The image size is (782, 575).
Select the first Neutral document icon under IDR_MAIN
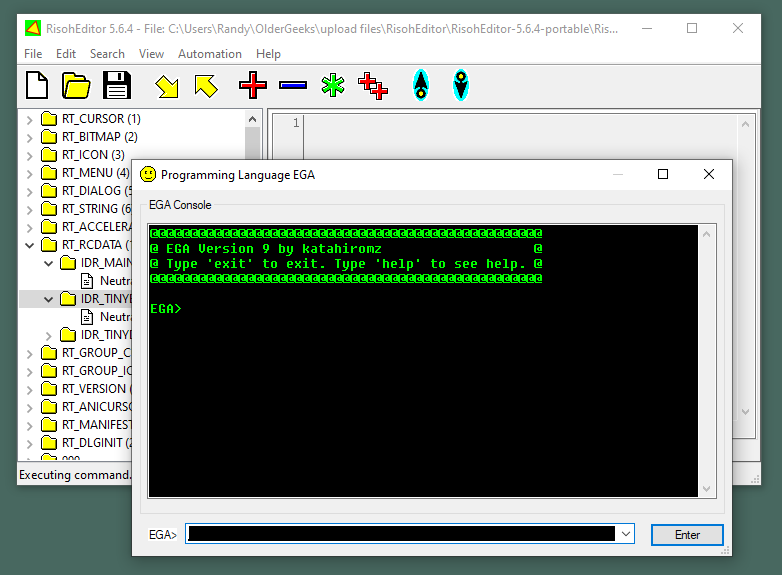pos(87,281)
